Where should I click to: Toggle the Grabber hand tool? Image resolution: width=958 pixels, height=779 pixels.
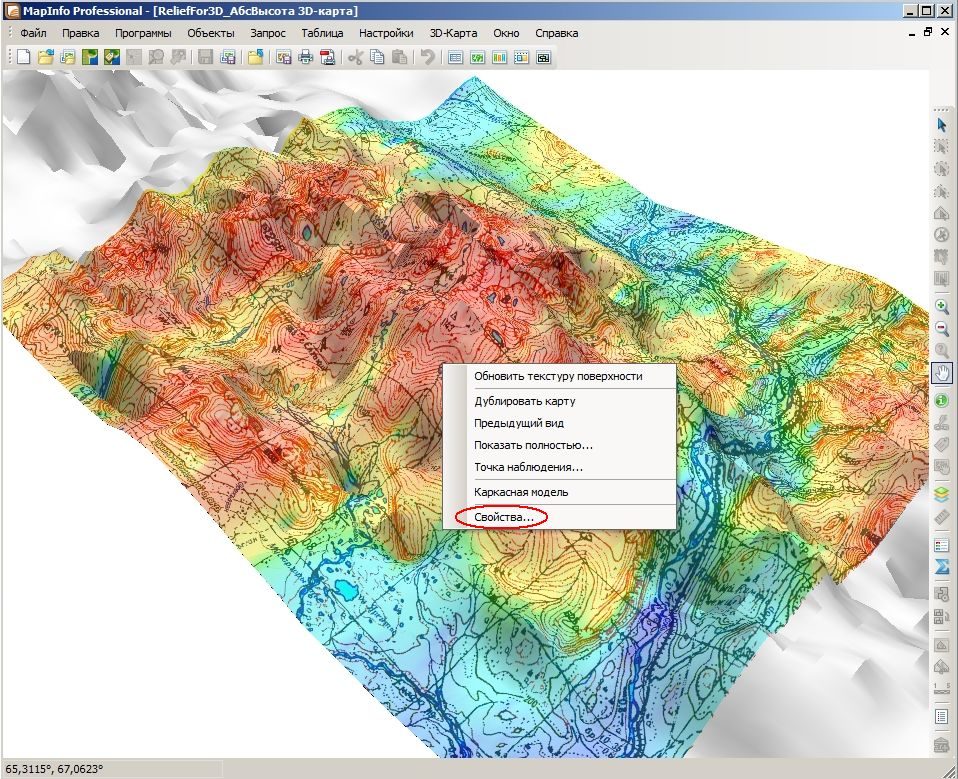coord(942,373)
